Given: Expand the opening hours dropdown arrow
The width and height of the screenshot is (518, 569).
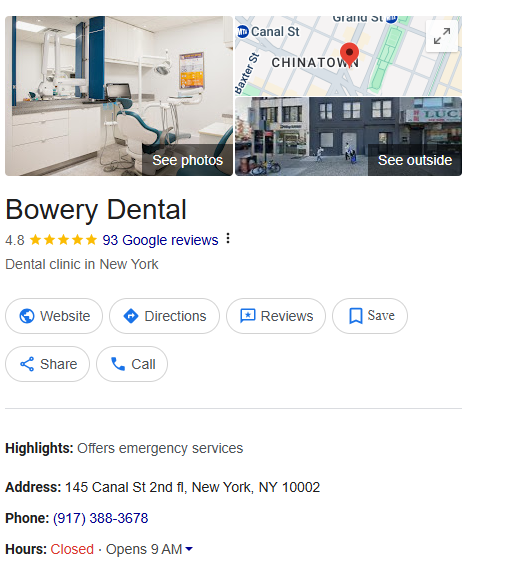Looking at the screenshot, I should click(x=189, y=549).
